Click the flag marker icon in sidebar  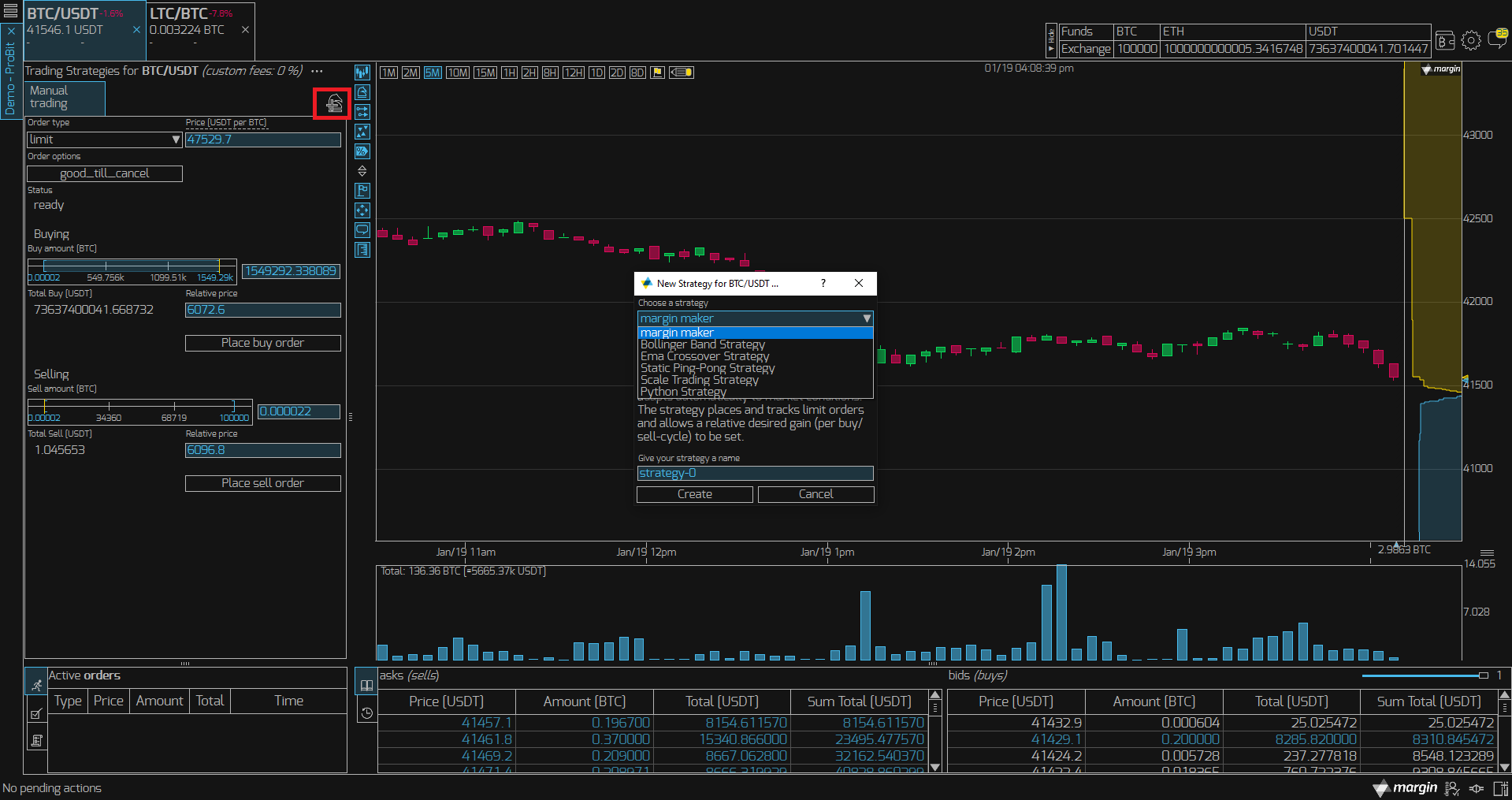click(x=362, y=191)
